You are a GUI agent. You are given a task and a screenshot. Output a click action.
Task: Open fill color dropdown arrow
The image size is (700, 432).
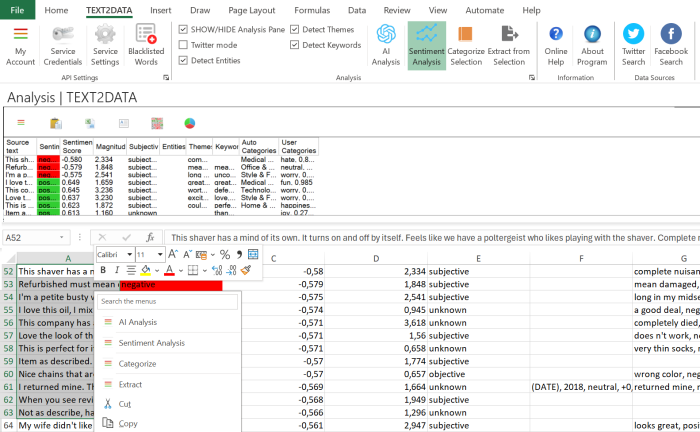point(157,270)
